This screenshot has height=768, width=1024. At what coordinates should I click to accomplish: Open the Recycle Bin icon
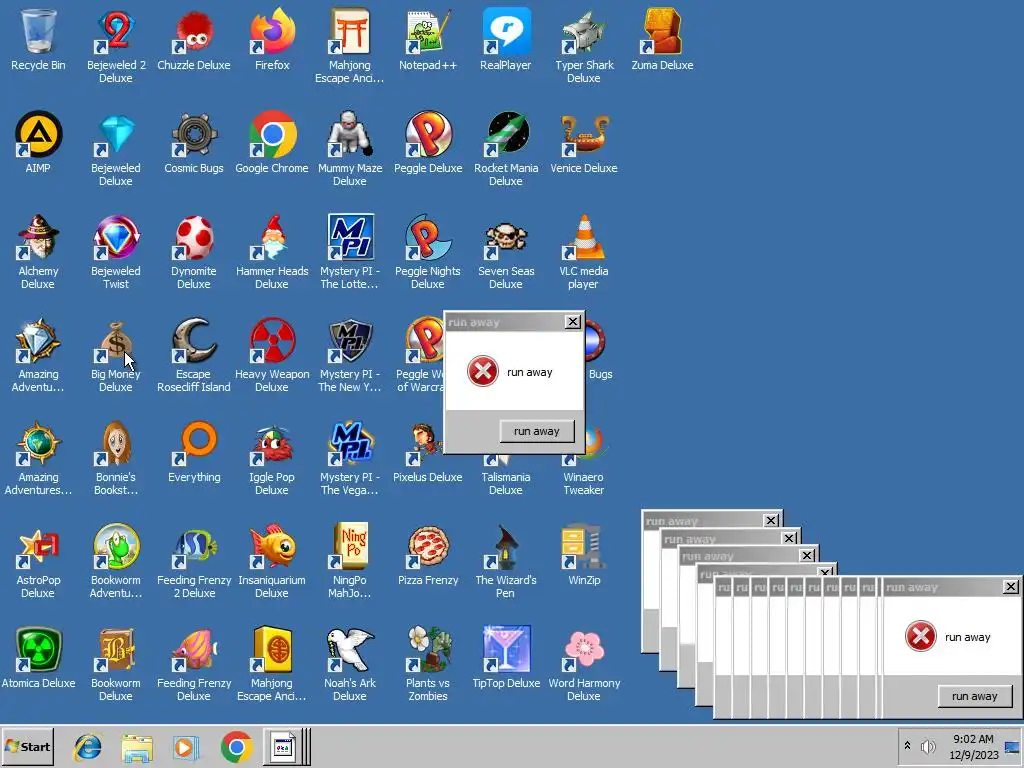click(38, 31)
